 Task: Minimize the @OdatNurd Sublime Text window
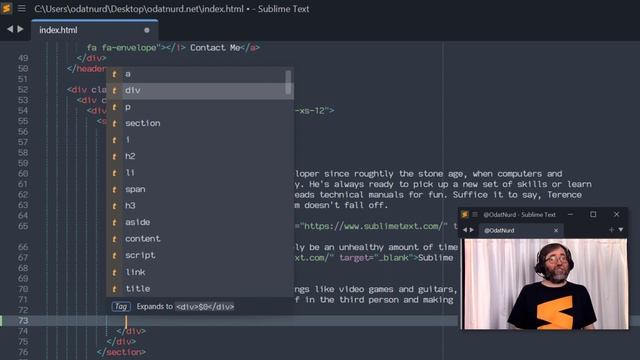pyautogui.click(x=570, y=214)
